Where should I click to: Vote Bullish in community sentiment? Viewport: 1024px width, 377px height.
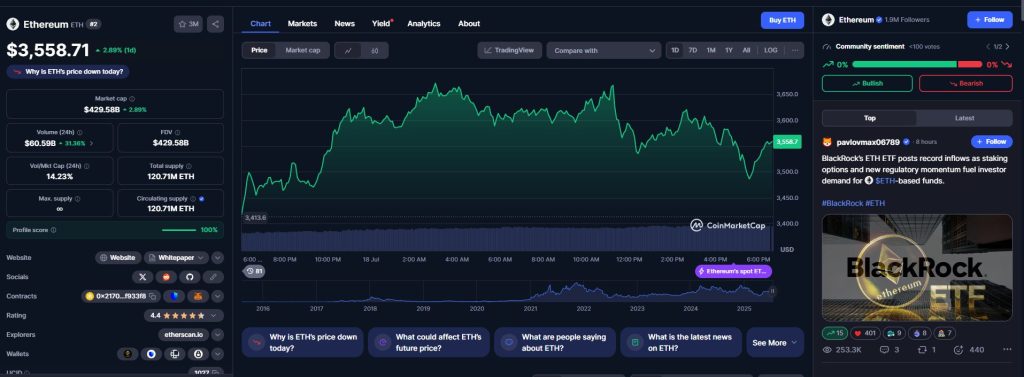tap(867, 84)
